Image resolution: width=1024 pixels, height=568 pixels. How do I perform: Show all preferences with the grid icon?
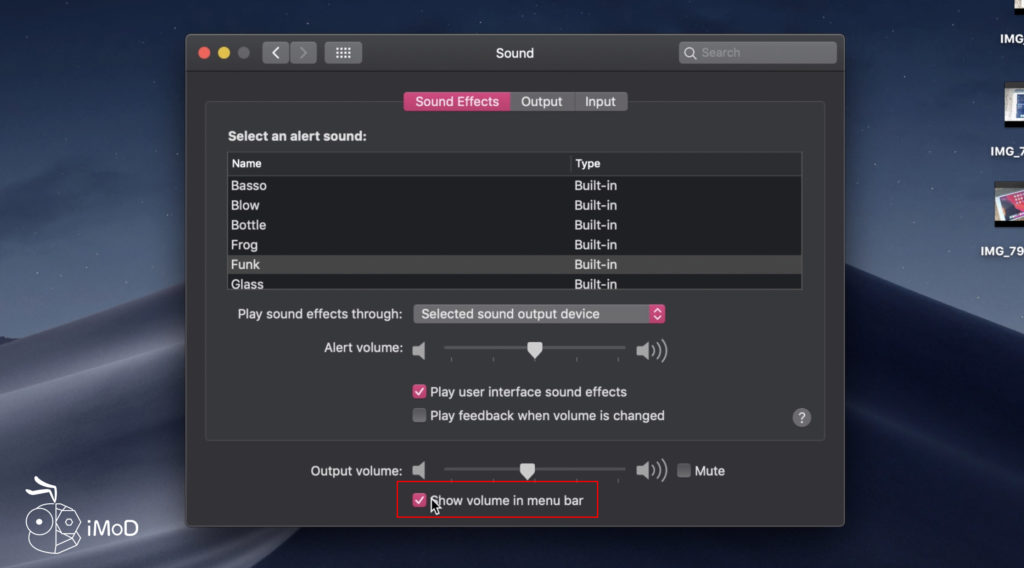pyautogui.click(x=344, y=53)
